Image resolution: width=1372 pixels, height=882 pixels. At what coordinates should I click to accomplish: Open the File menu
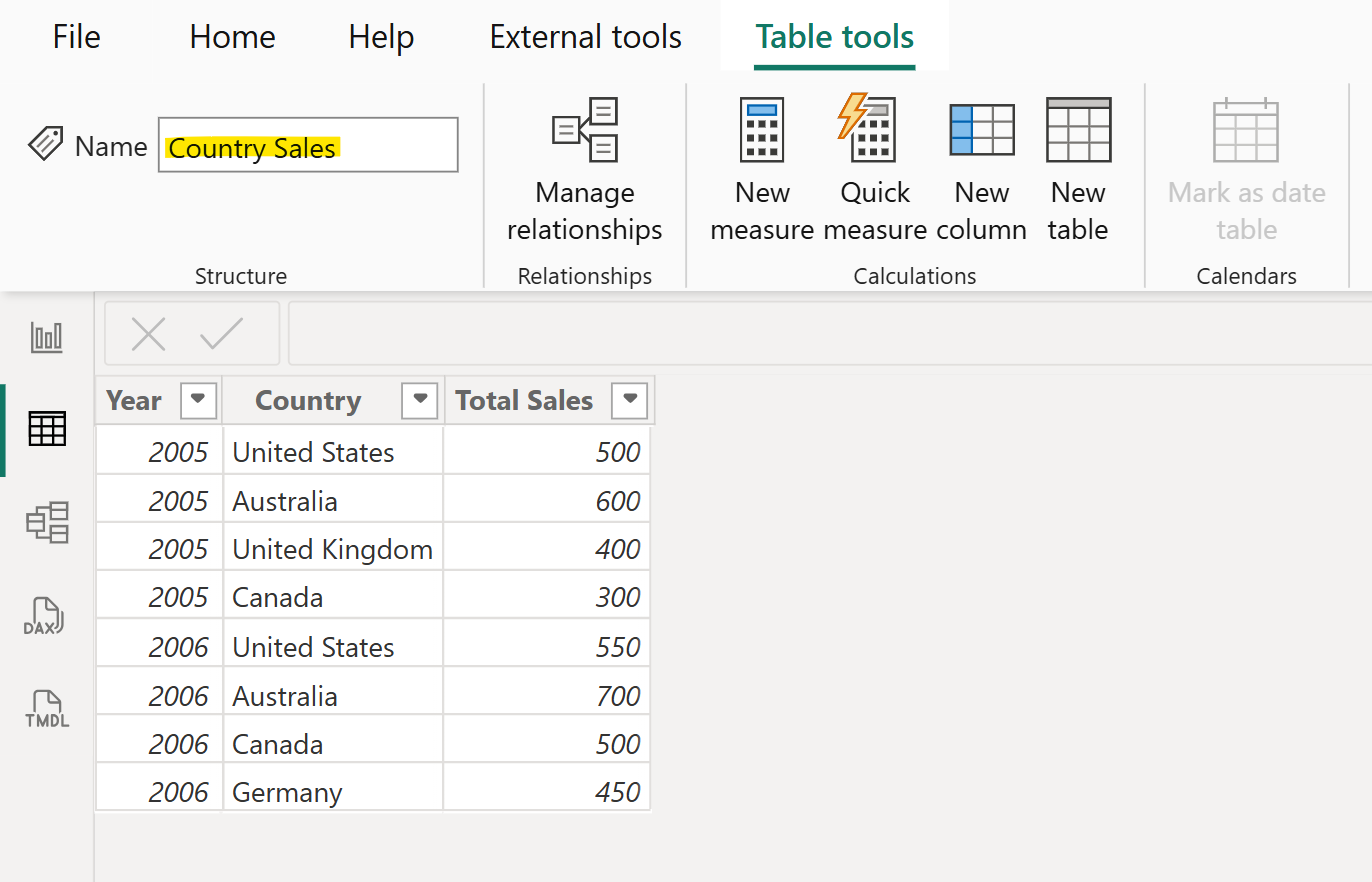tap(76, 37)
